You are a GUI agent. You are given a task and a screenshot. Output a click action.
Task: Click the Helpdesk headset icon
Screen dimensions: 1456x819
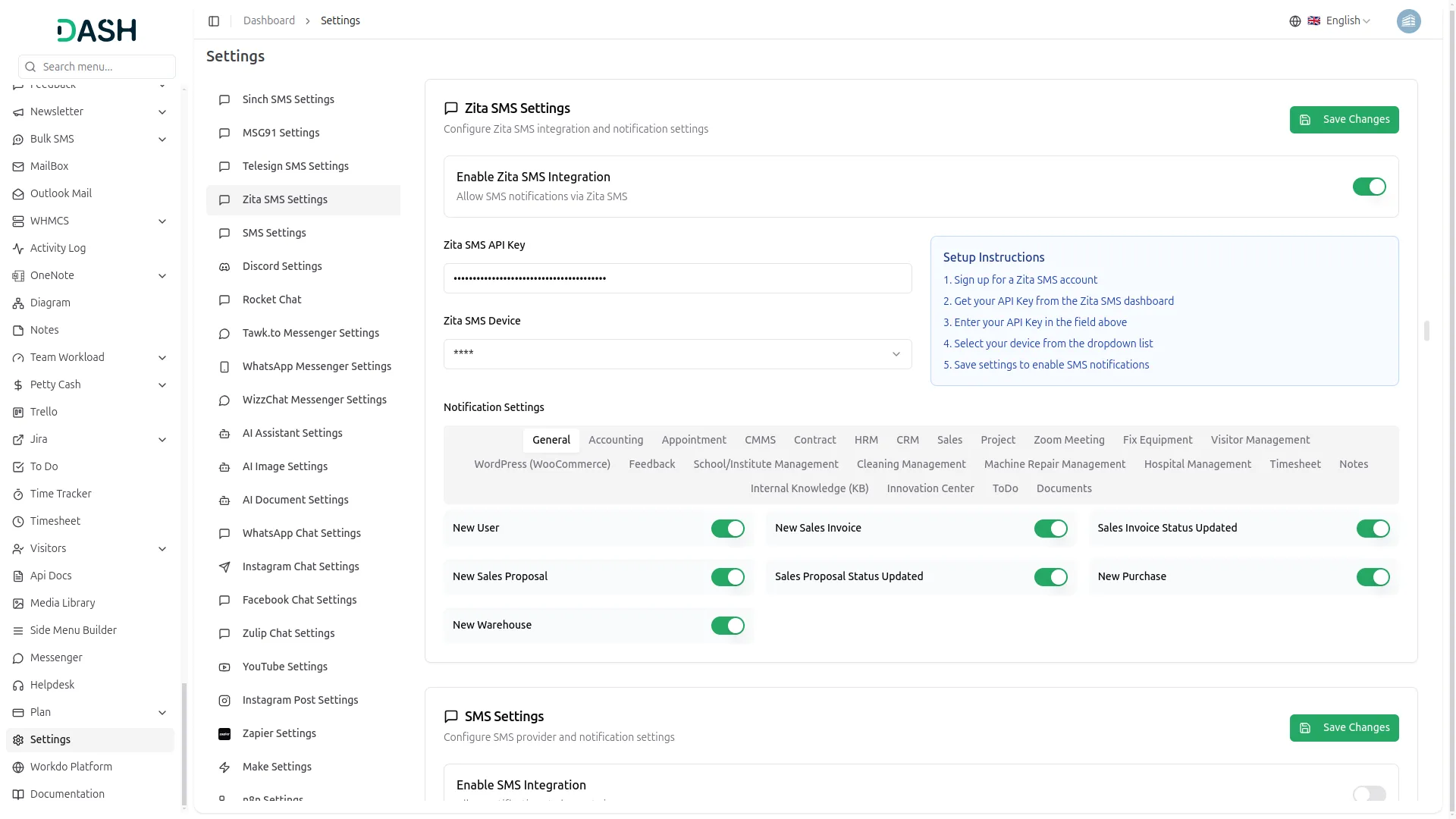18,686
